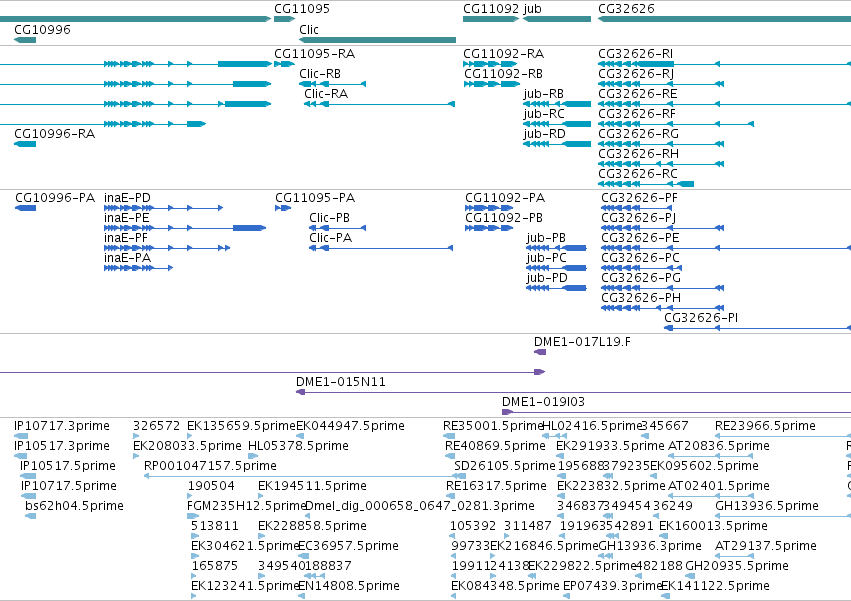Click the EK135659.5prime EST label
This screenshot has width=851, height=601.
tap(241, 426)
